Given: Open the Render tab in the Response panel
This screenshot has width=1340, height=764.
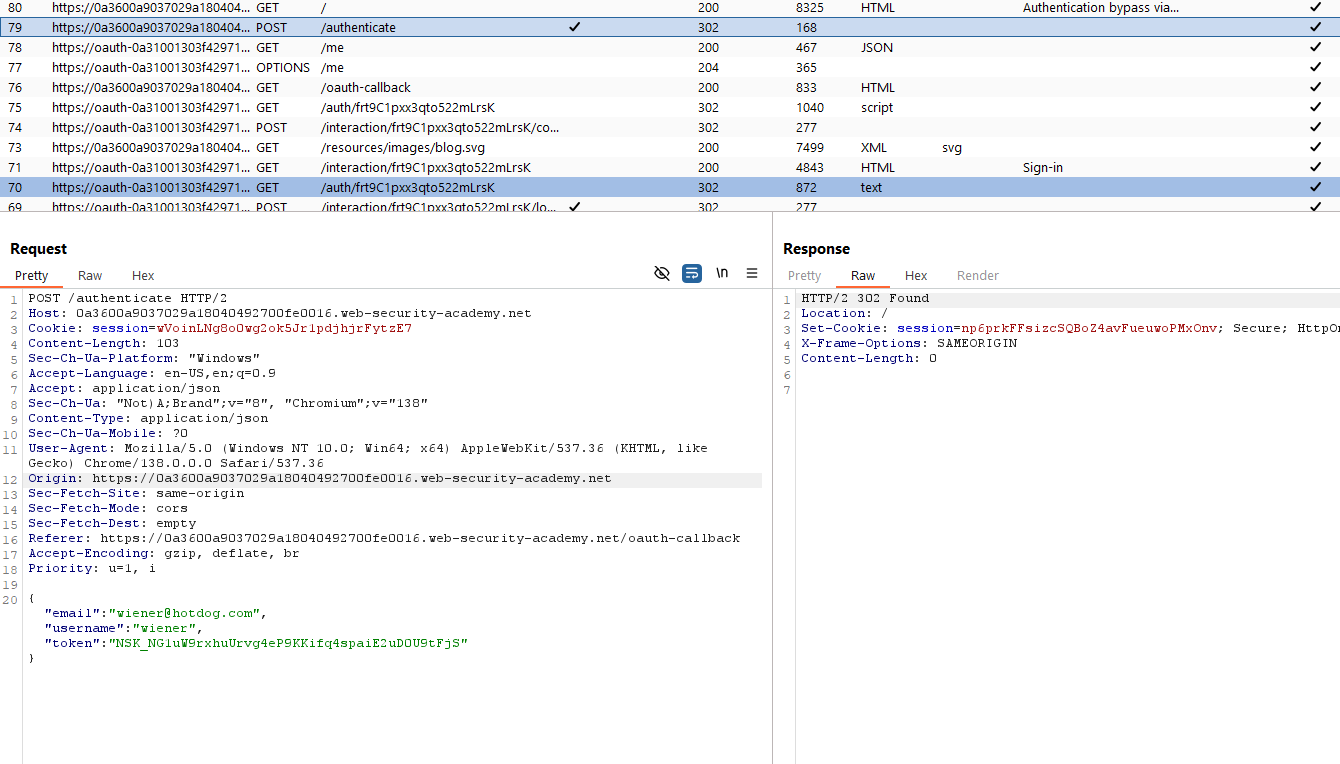Looking at the screenshot, I should tap(977, 275).
